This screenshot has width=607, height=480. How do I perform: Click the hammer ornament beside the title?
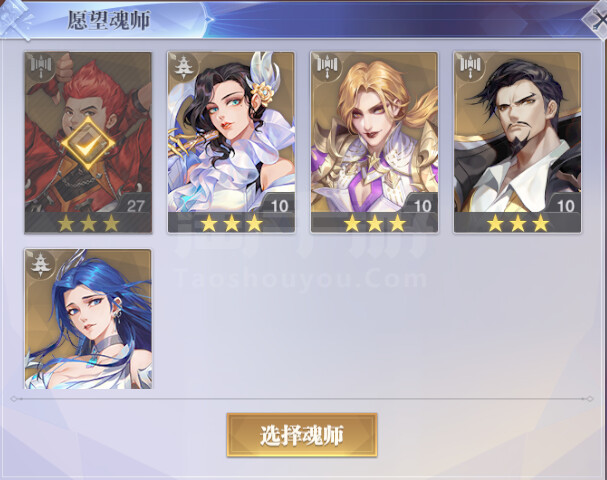coord(15,19)
